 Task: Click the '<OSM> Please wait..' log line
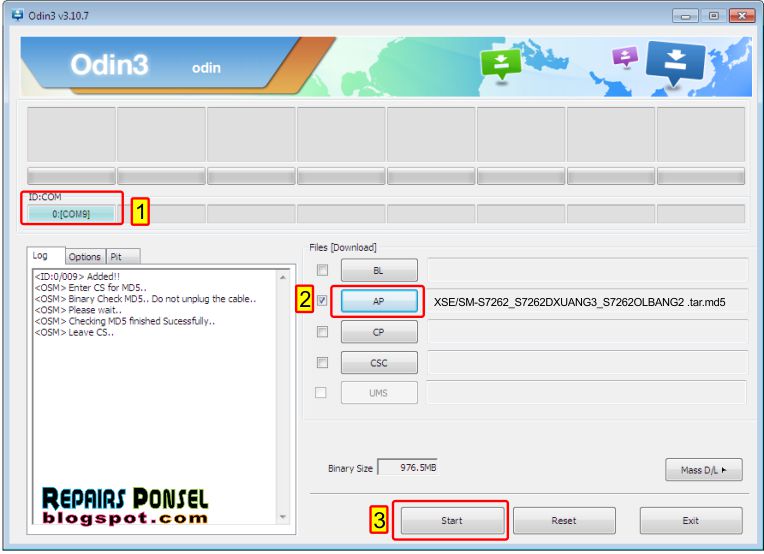78,310
